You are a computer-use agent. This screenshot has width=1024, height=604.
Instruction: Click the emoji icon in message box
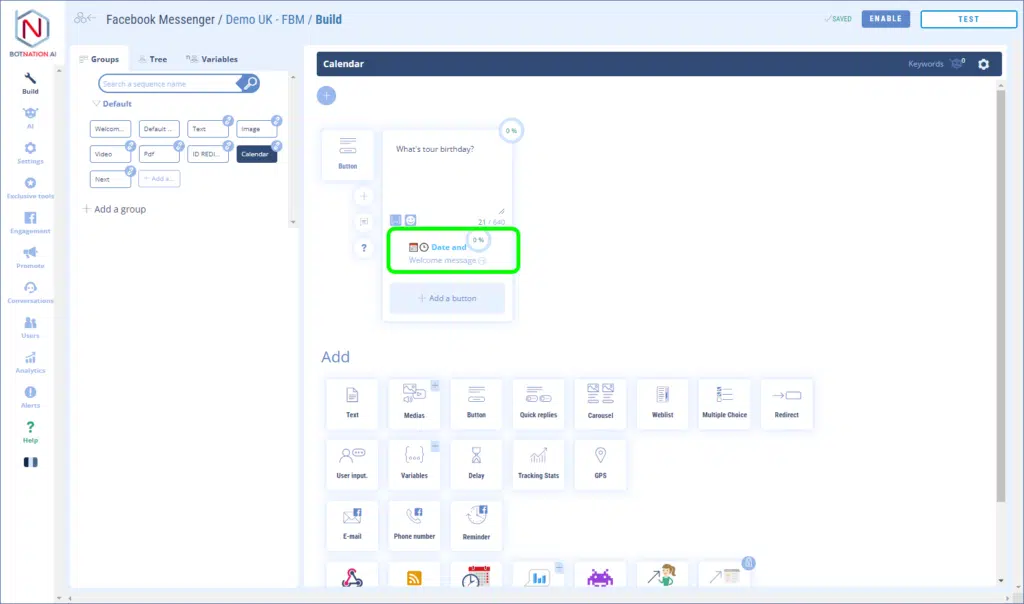click(410, 220)
